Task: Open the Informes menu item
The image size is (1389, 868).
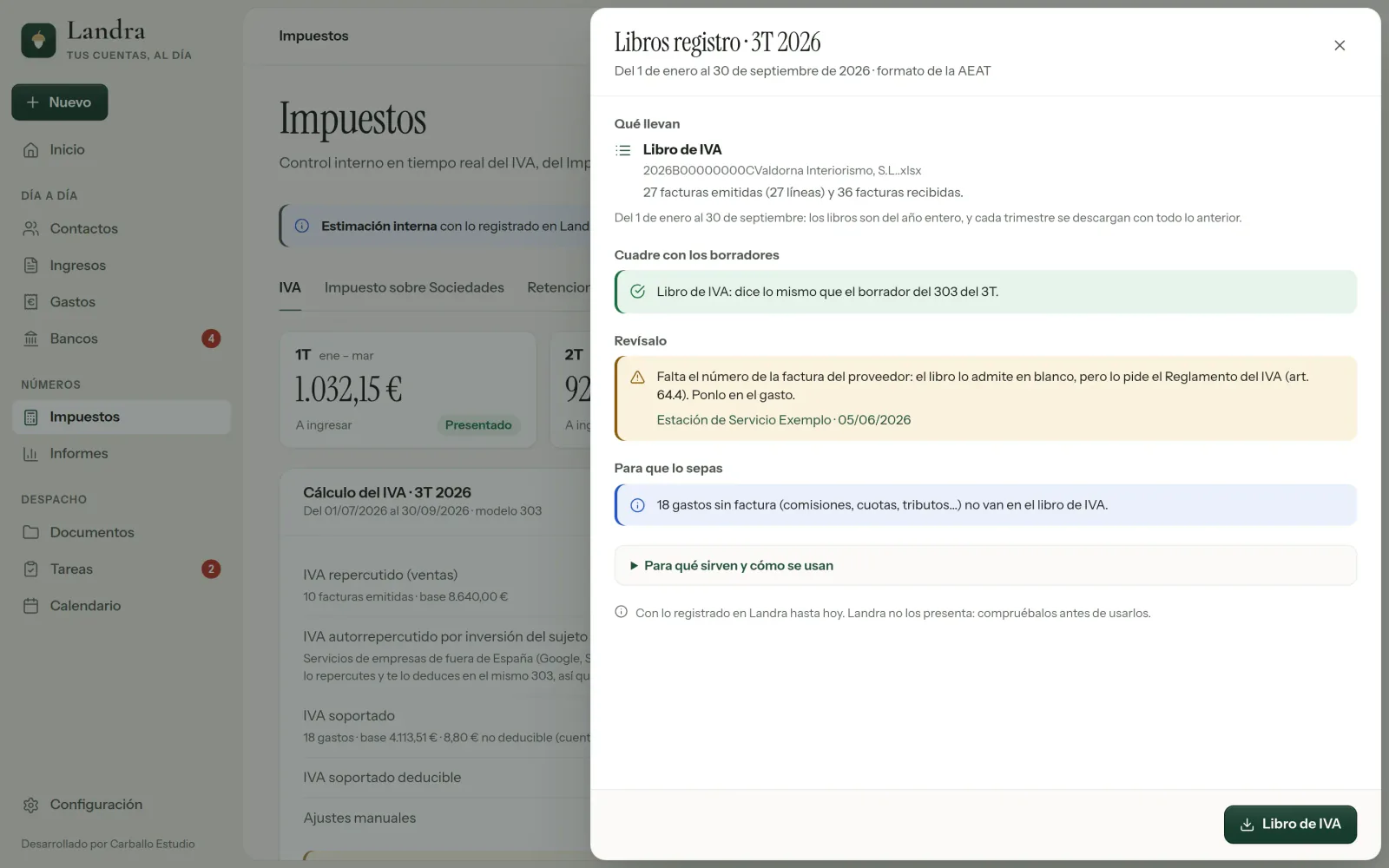Action: [x=122, y=454]
